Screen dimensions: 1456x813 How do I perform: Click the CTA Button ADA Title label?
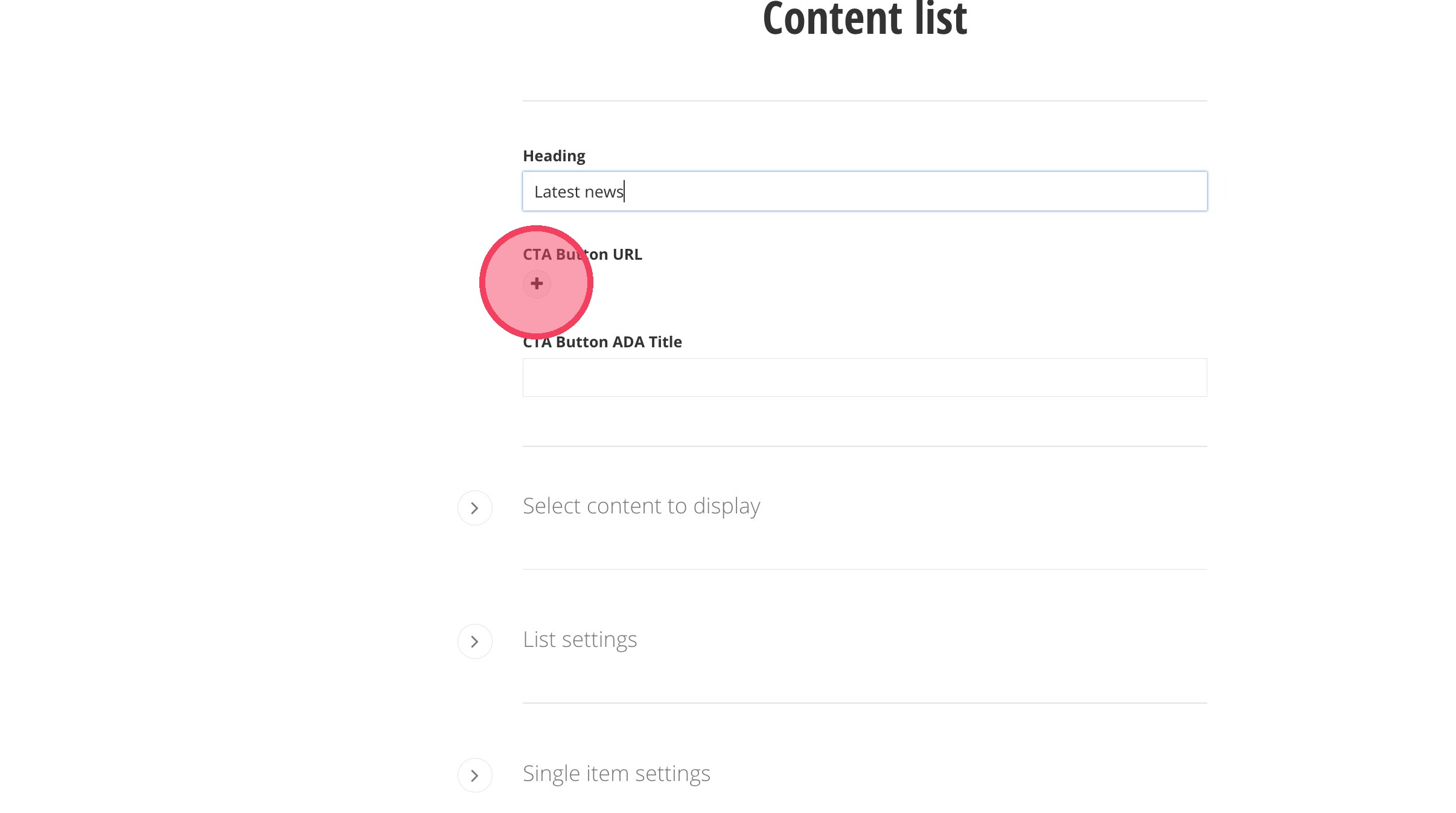pyautogui.click(x=602, y=342)
